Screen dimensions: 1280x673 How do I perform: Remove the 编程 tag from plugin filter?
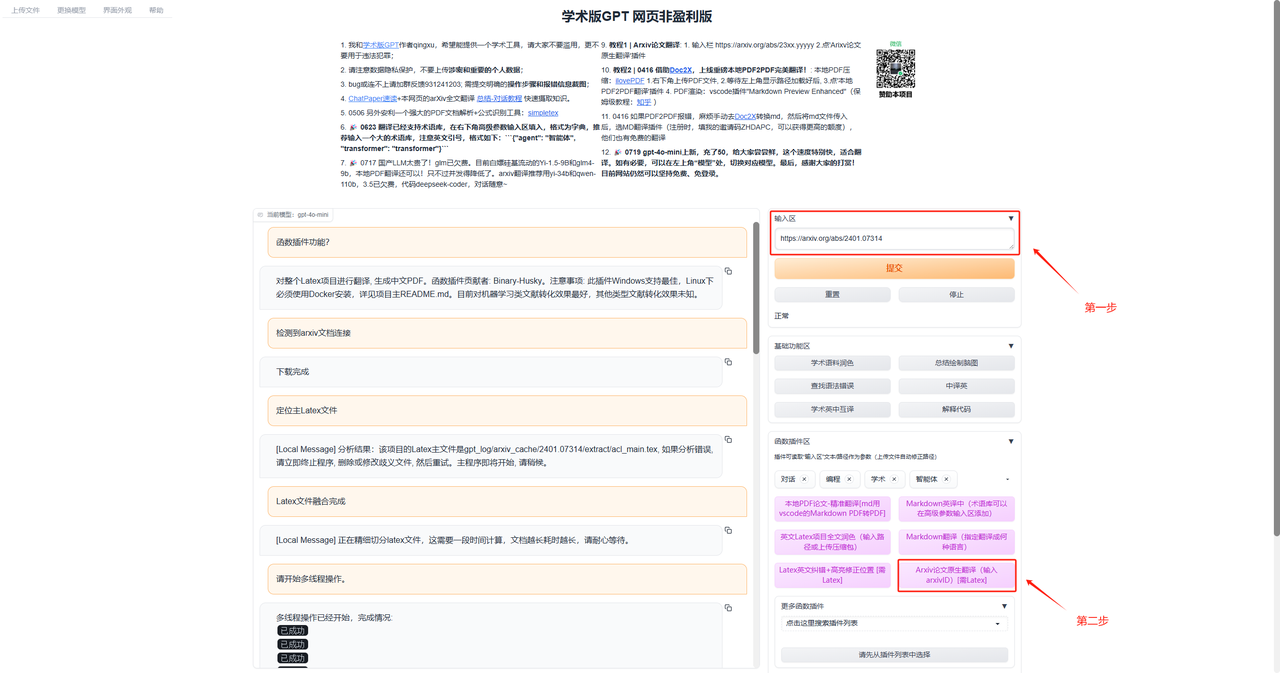(x=849, y=479)
